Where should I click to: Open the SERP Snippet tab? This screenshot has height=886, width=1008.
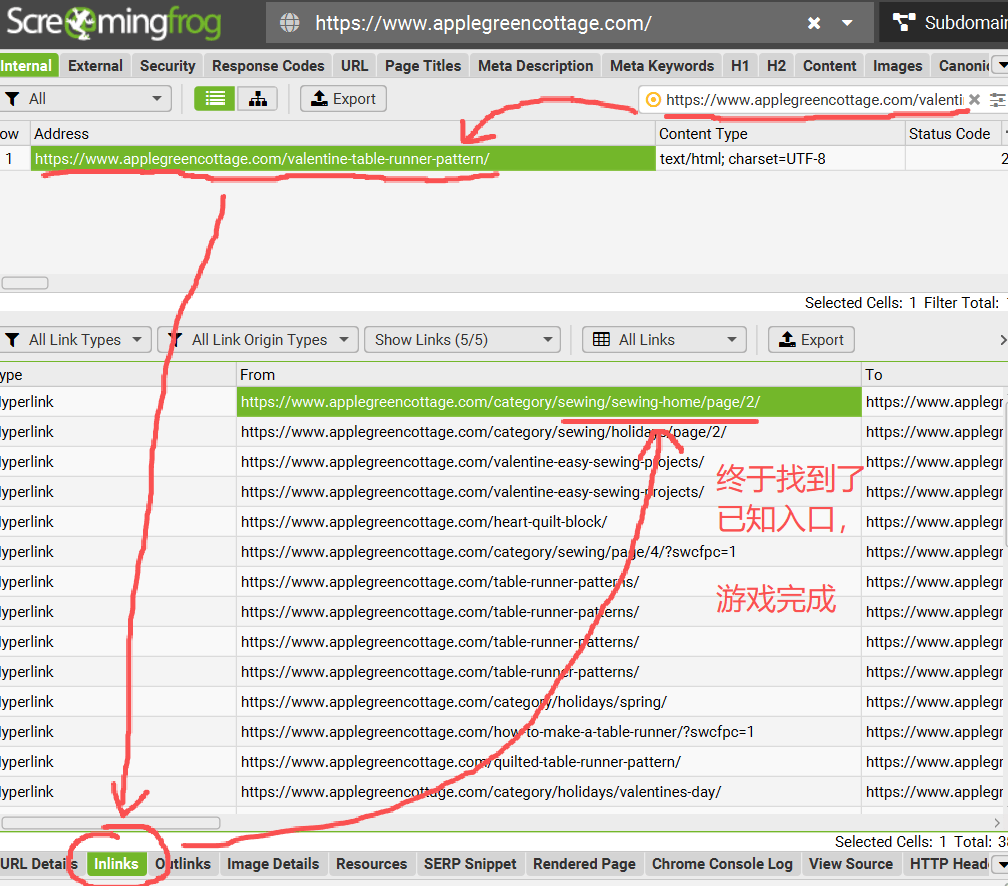[470, 863]
